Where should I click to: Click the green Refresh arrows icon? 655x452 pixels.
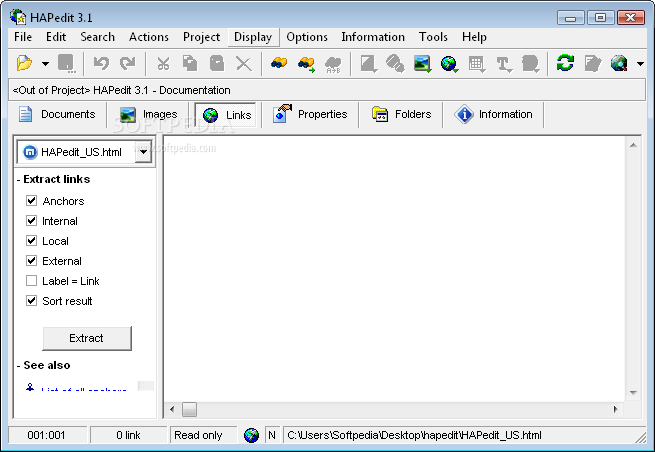[565, 63]
